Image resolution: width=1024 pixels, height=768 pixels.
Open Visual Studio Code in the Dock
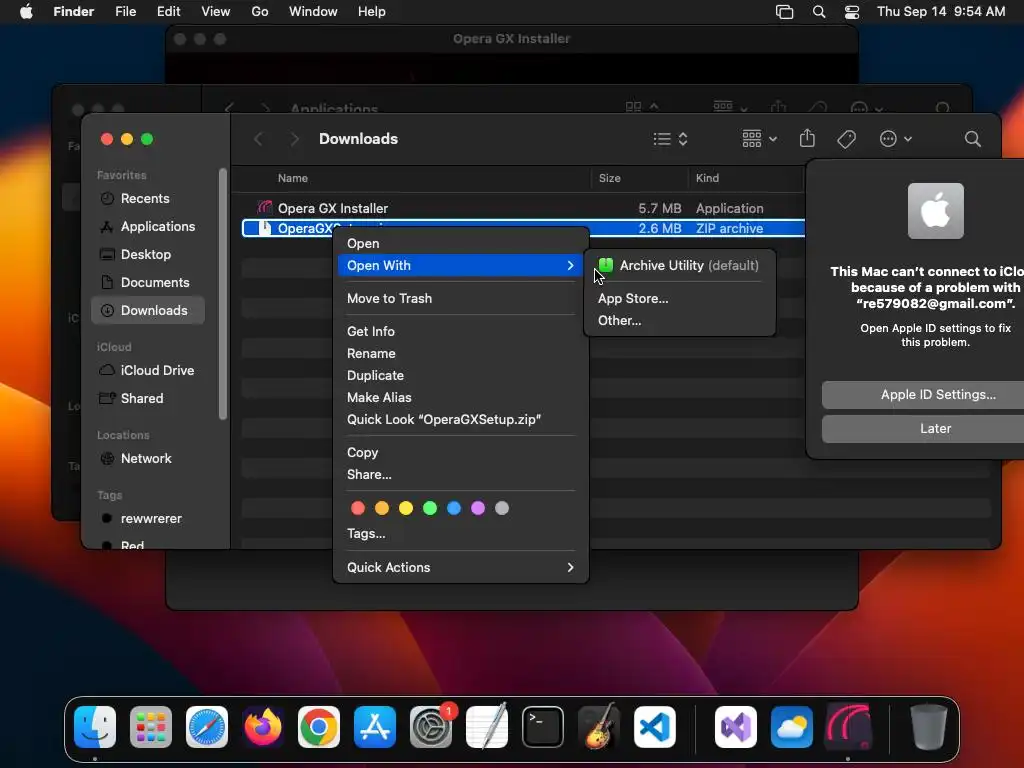[655, 727]
